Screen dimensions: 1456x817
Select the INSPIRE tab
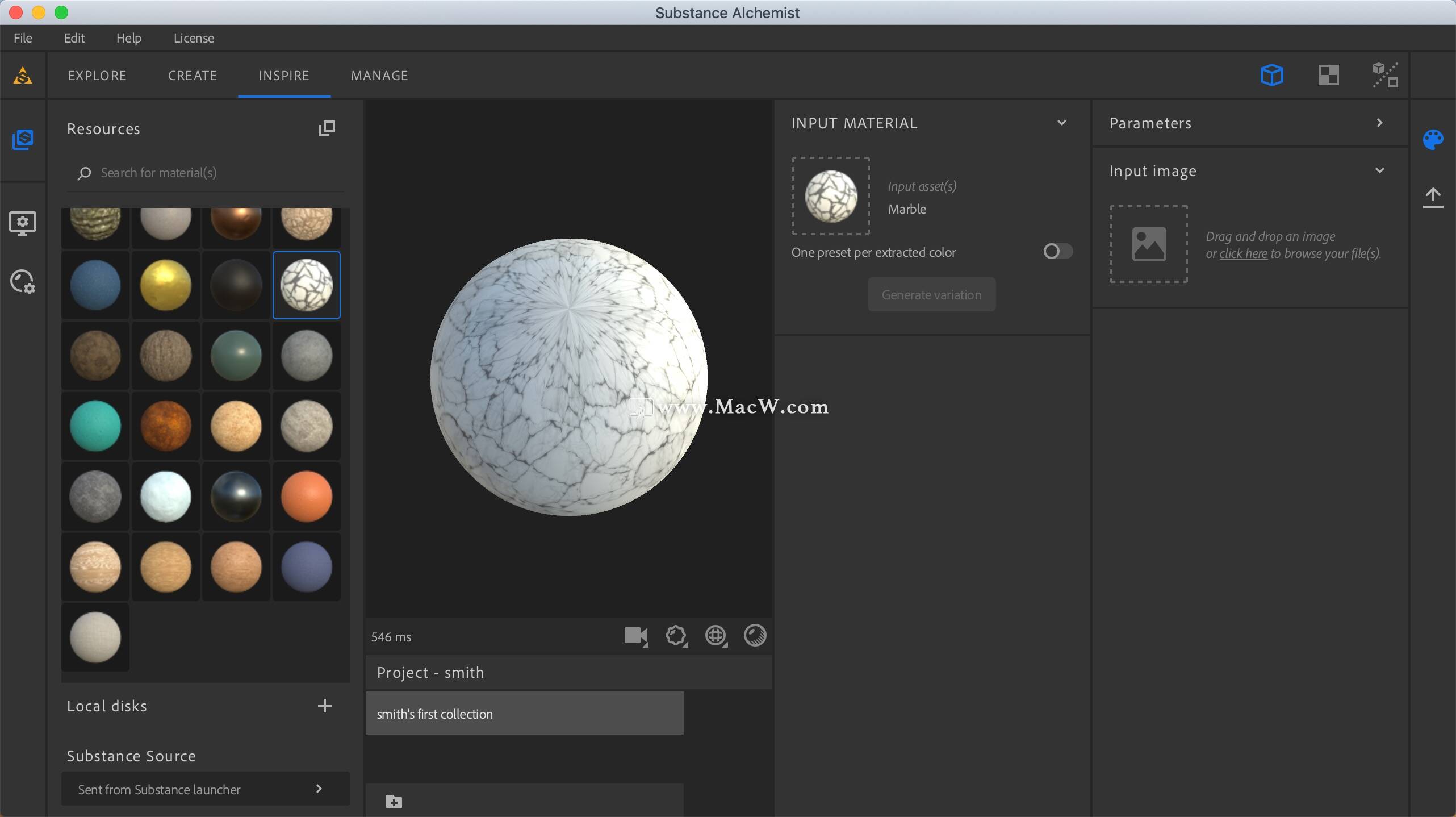point(284,76)
